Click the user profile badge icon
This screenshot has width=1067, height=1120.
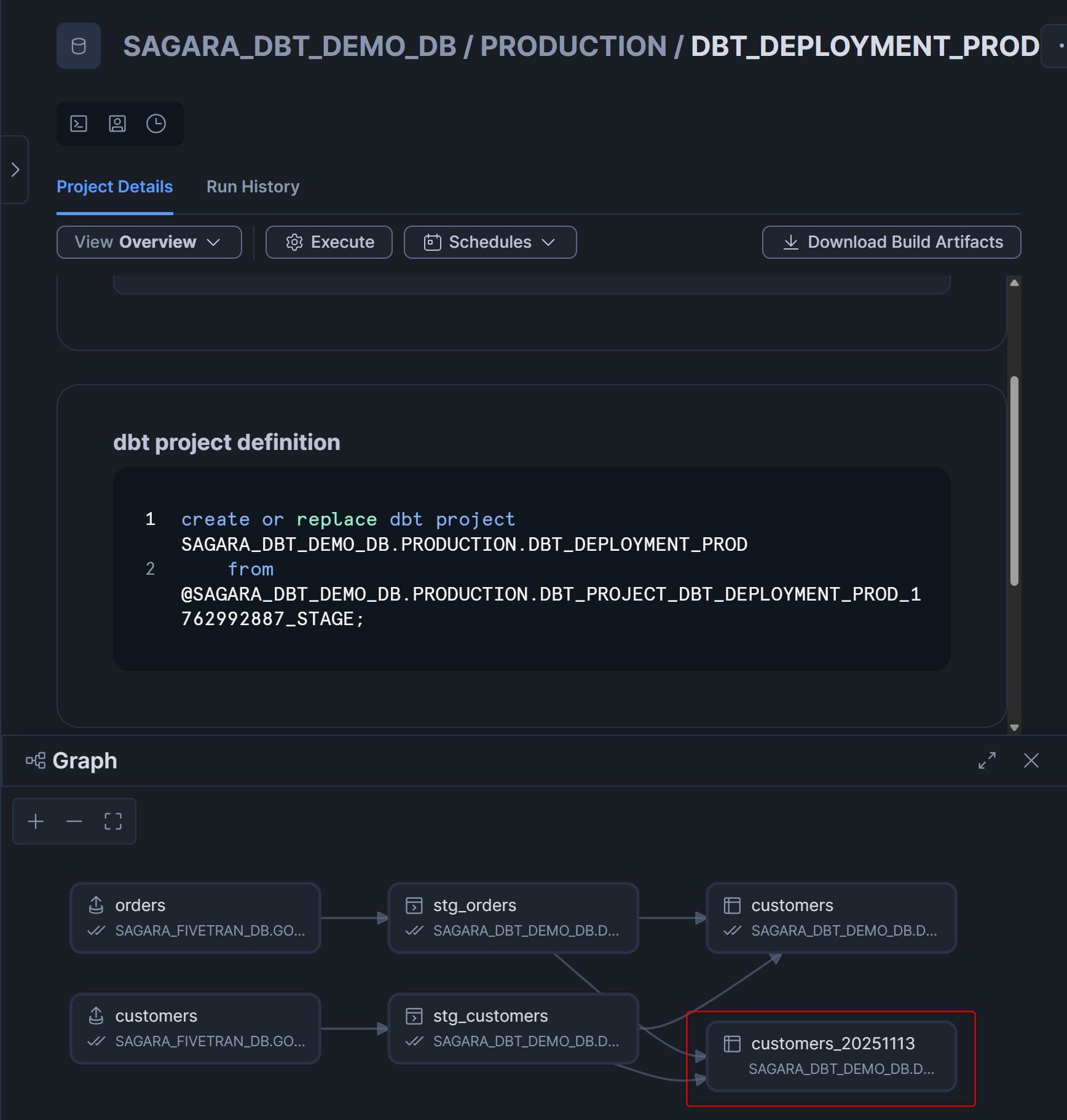click(117, 124)
